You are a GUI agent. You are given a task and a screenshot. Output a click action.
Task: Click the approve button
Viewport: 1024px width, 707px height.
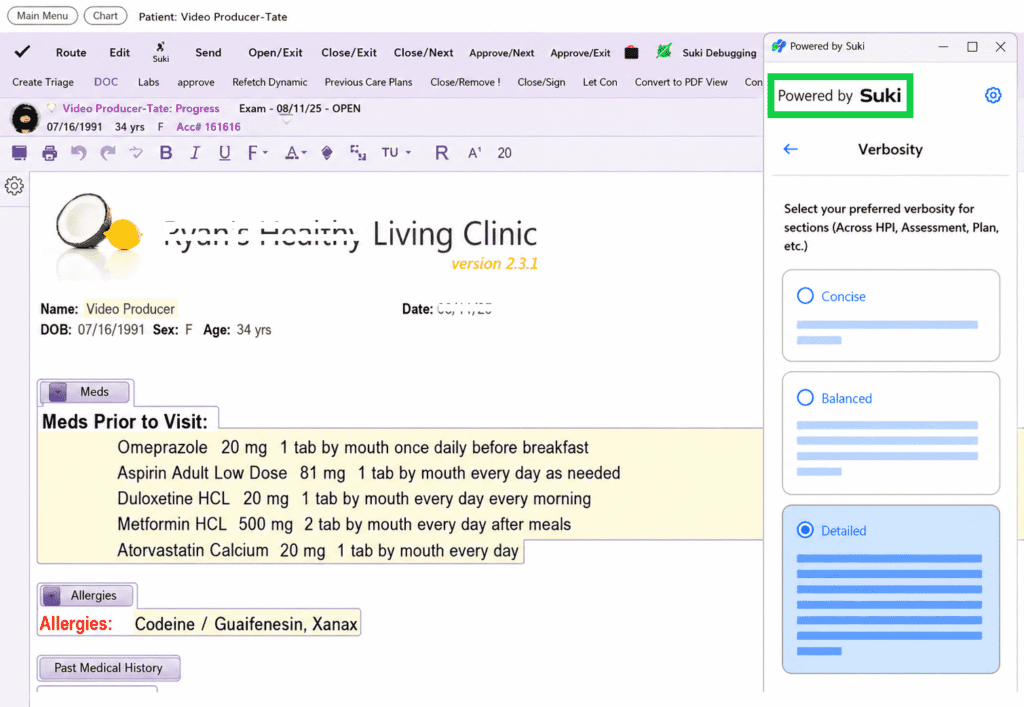pyautogui.click(x=196, y=82)
